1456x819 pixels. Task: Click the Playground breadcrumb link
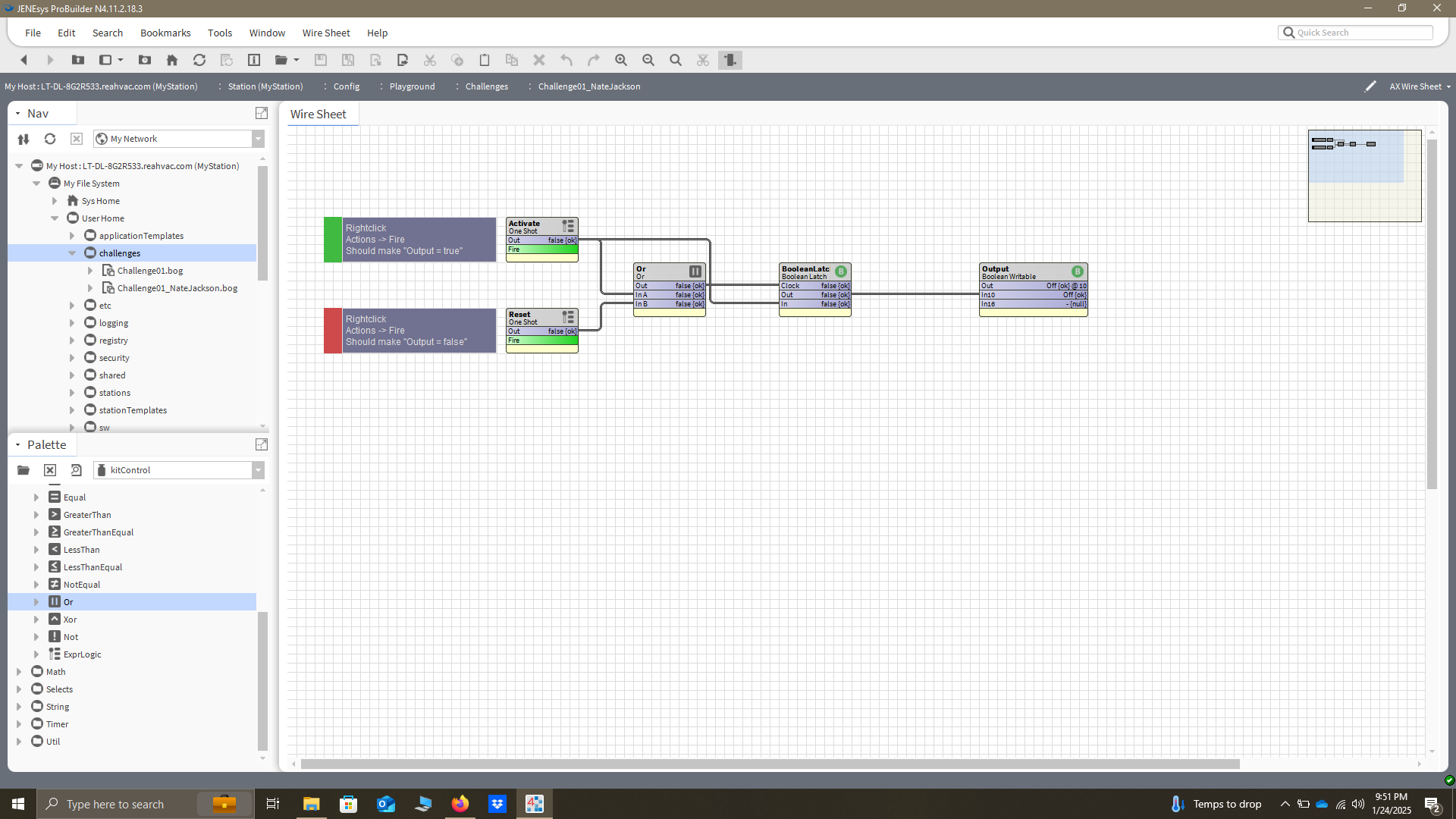click(412, 86)
